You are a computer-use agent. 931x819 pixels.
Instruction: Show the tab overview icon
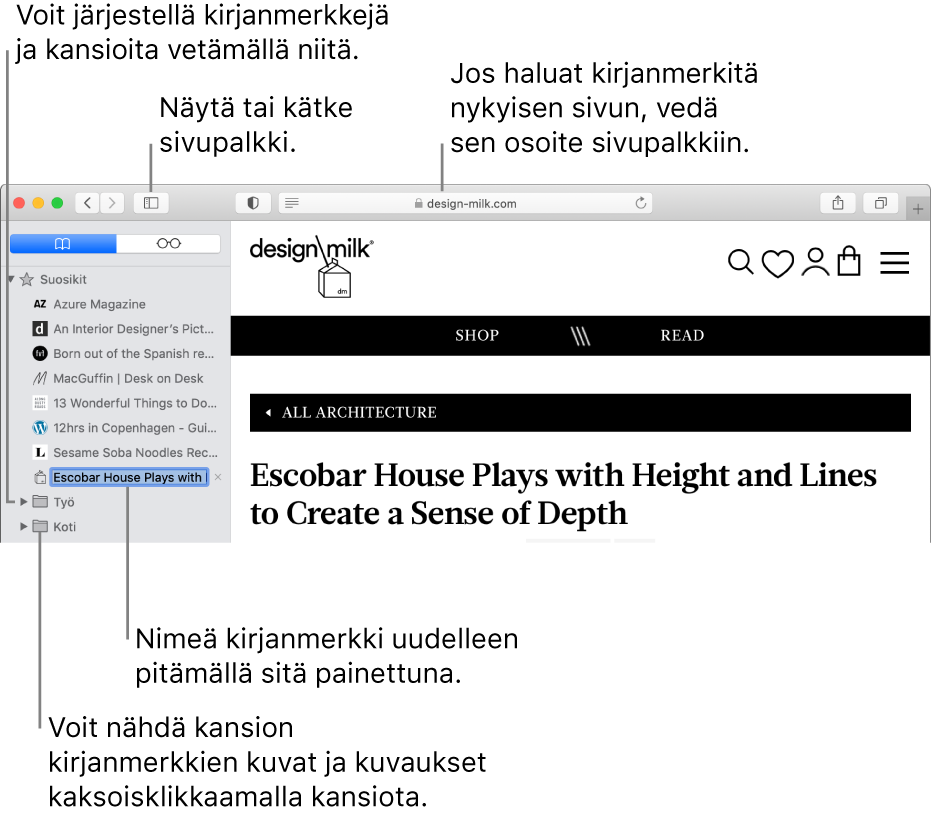pos(881,203)
